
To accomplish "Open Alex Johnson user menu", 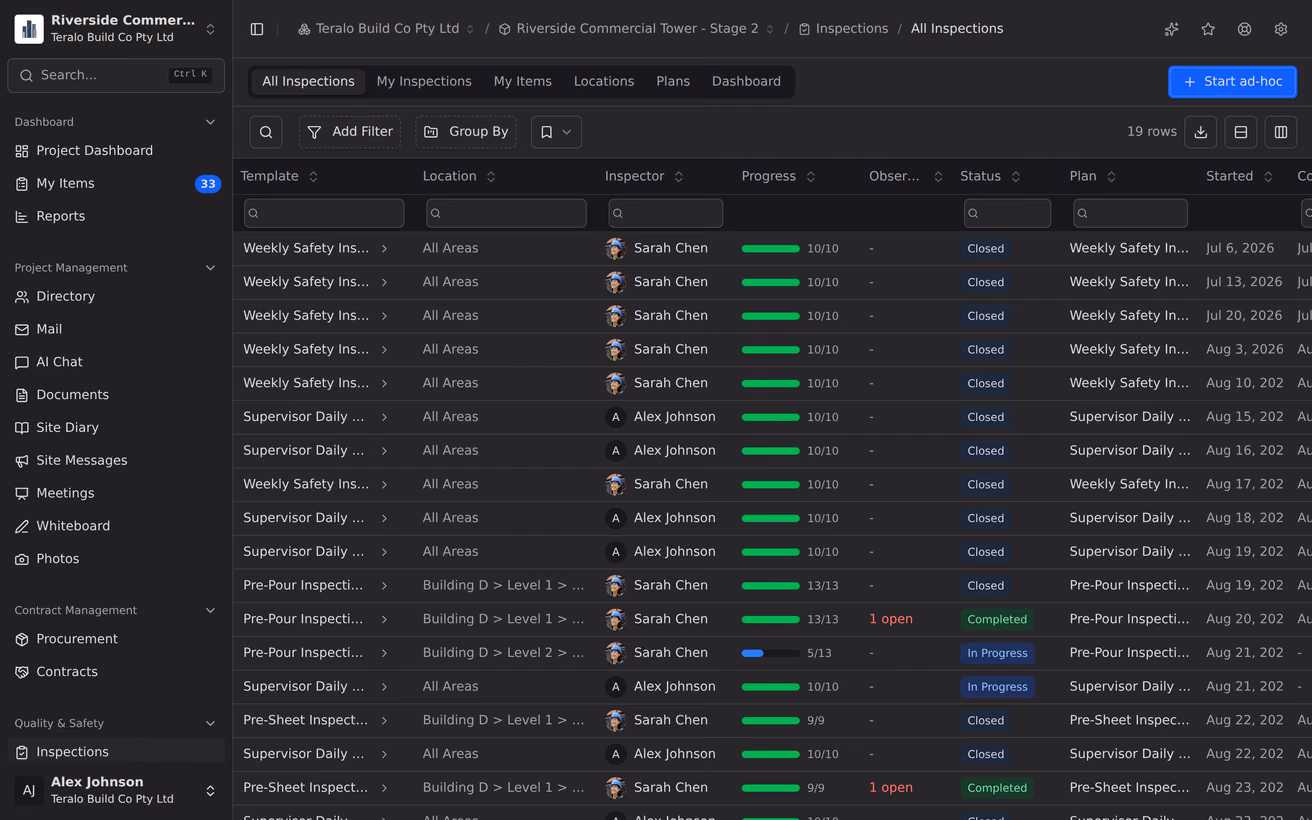I will coord(116,790).
